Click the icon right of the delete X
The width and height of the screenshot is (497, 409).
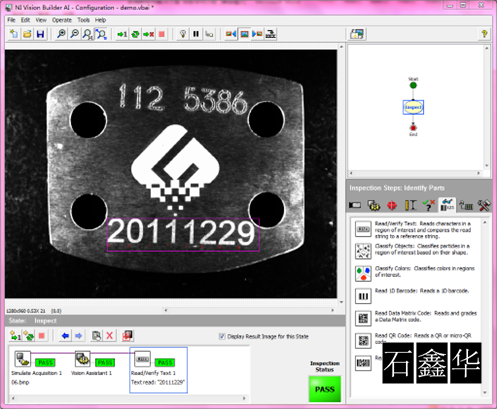tap(127, 336)
